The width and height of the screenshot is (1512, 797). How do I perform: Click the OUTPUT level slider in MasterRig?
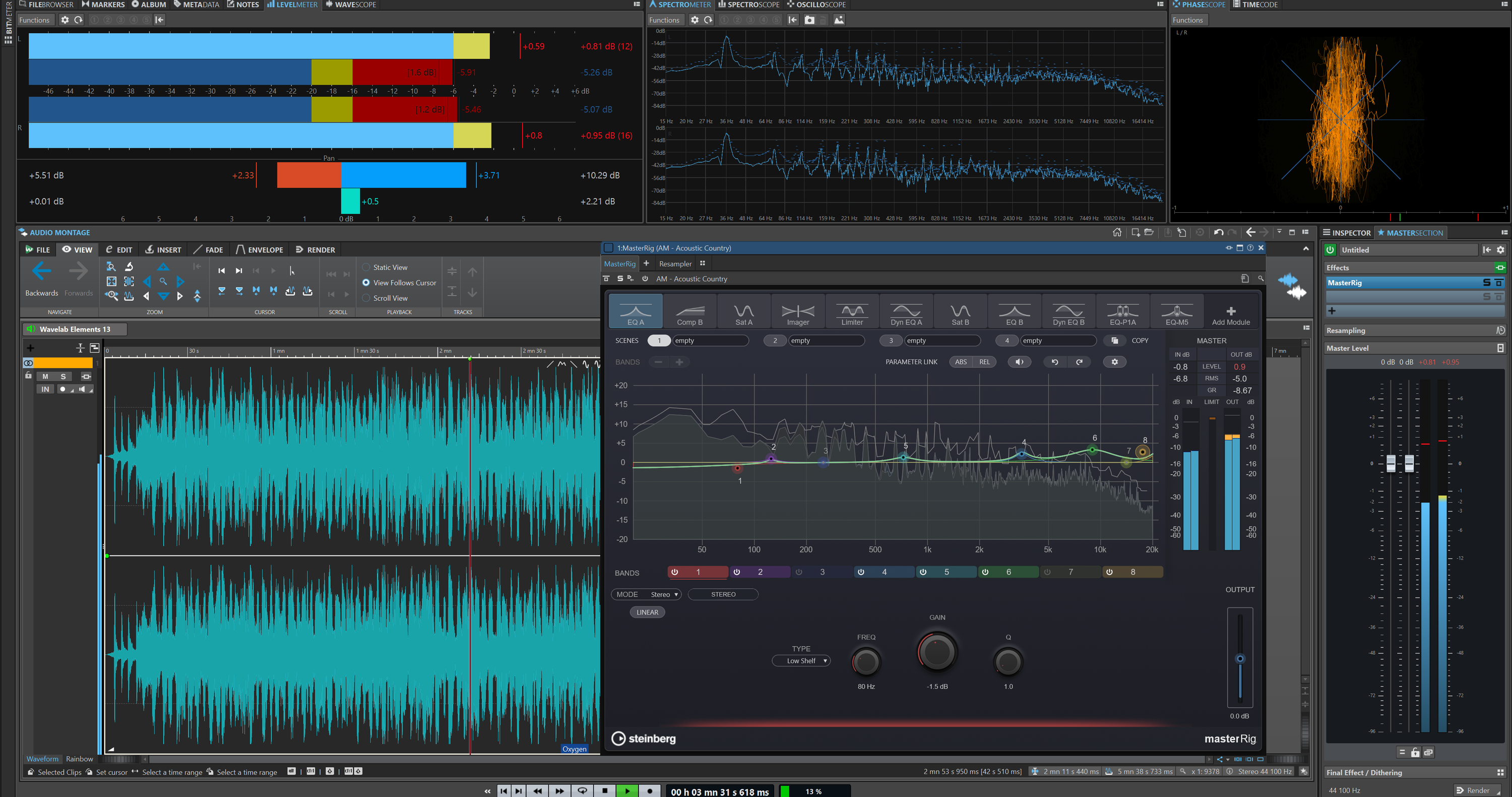tap(1240, 657)
